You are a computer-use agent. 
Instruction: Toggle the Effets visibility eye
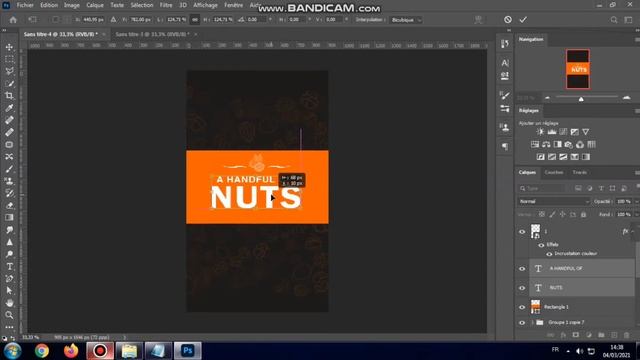tap(541, 245)
